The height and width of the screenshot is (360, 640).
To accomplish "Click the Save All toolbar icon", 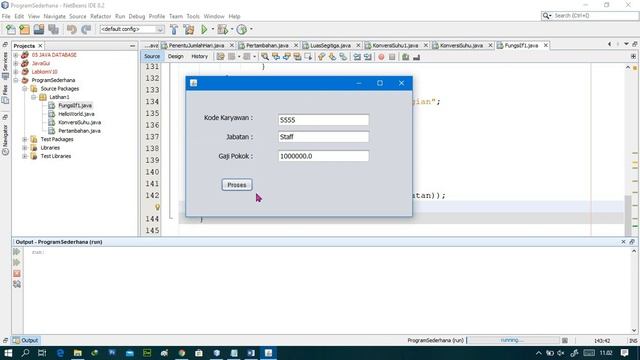I will [53, 29].
